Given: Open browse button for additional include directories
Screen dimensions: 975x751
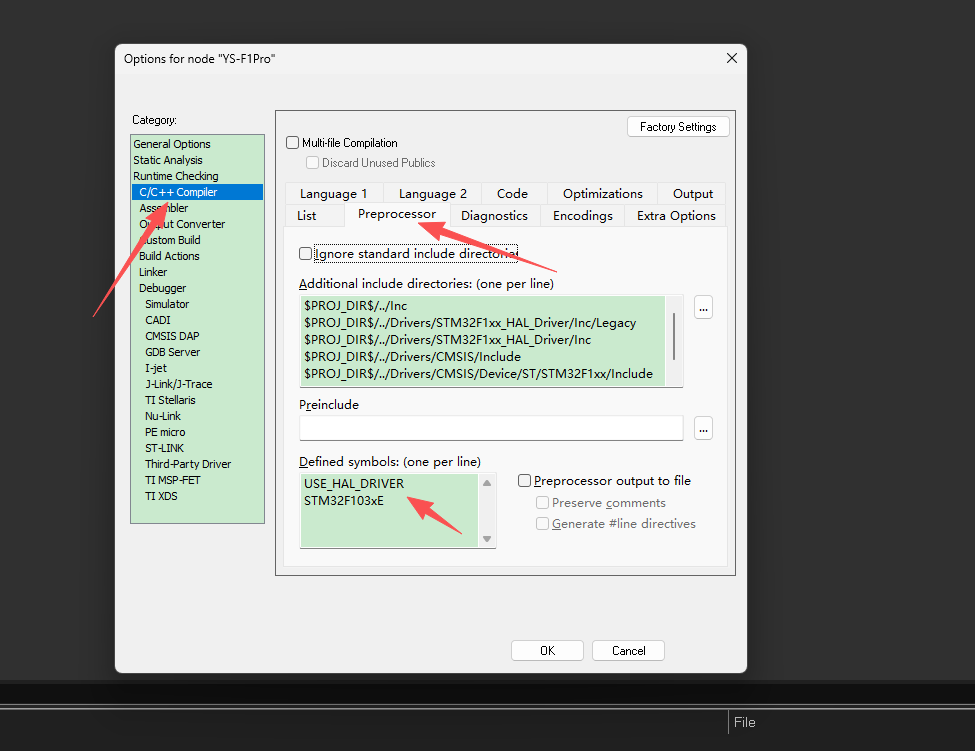Looking at the screenshot, I should pos(703,308).
